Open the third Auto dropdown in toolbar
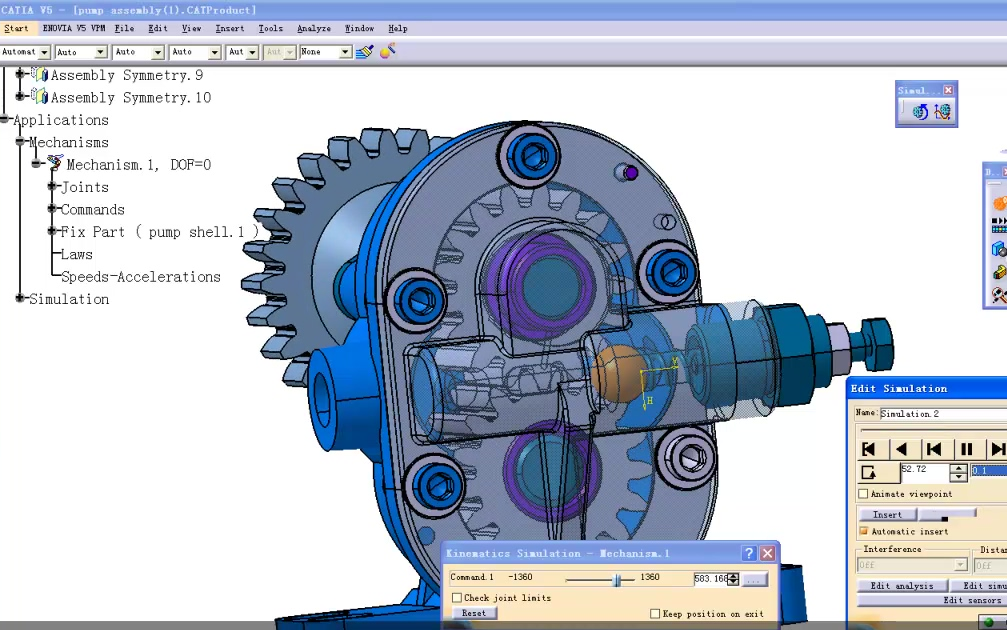The width and height of the screenshot is (1007, 630). click(x=157, y=52)
